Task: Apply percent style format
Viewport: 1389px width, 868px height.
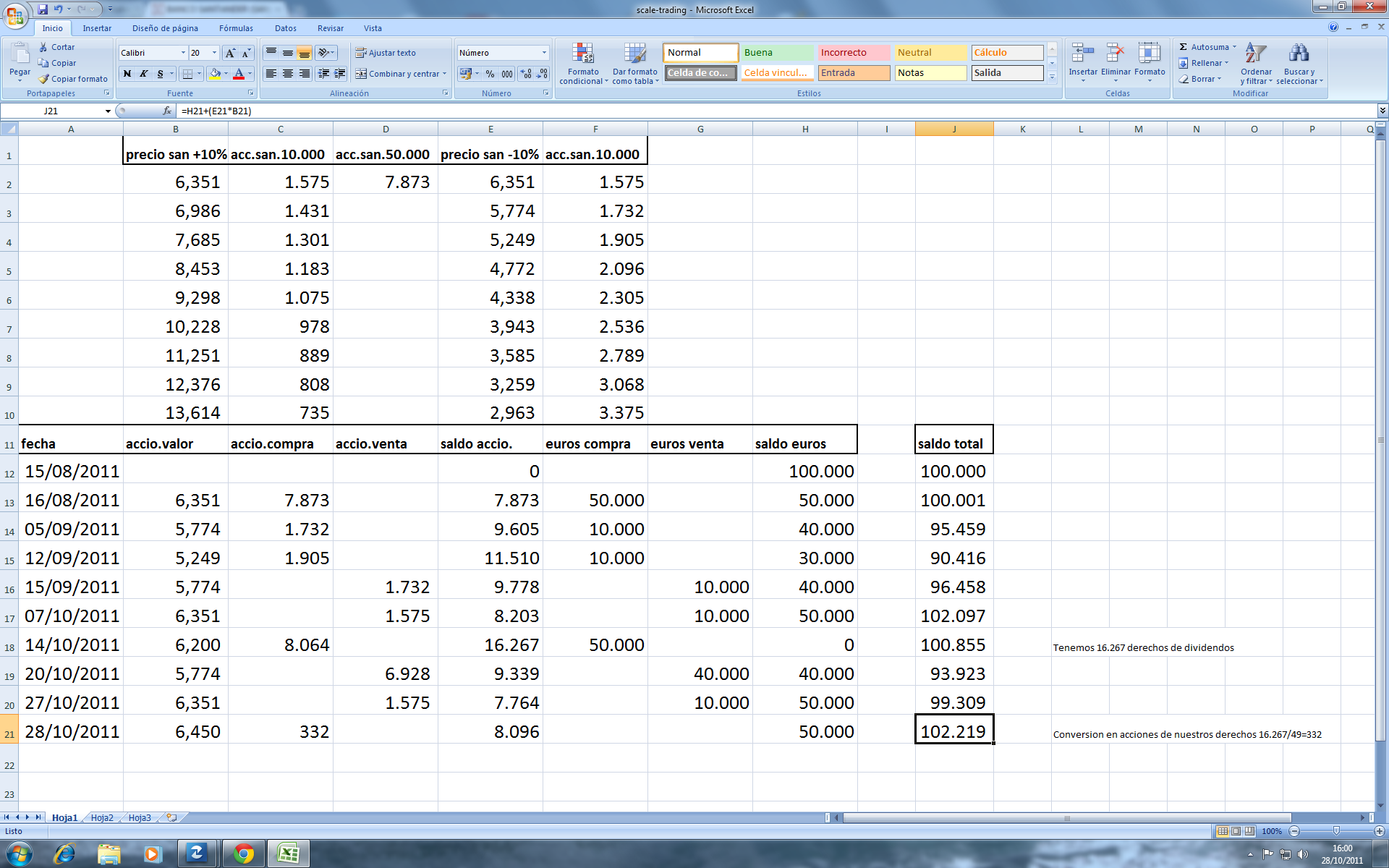Action: click(x=490, y=74)
